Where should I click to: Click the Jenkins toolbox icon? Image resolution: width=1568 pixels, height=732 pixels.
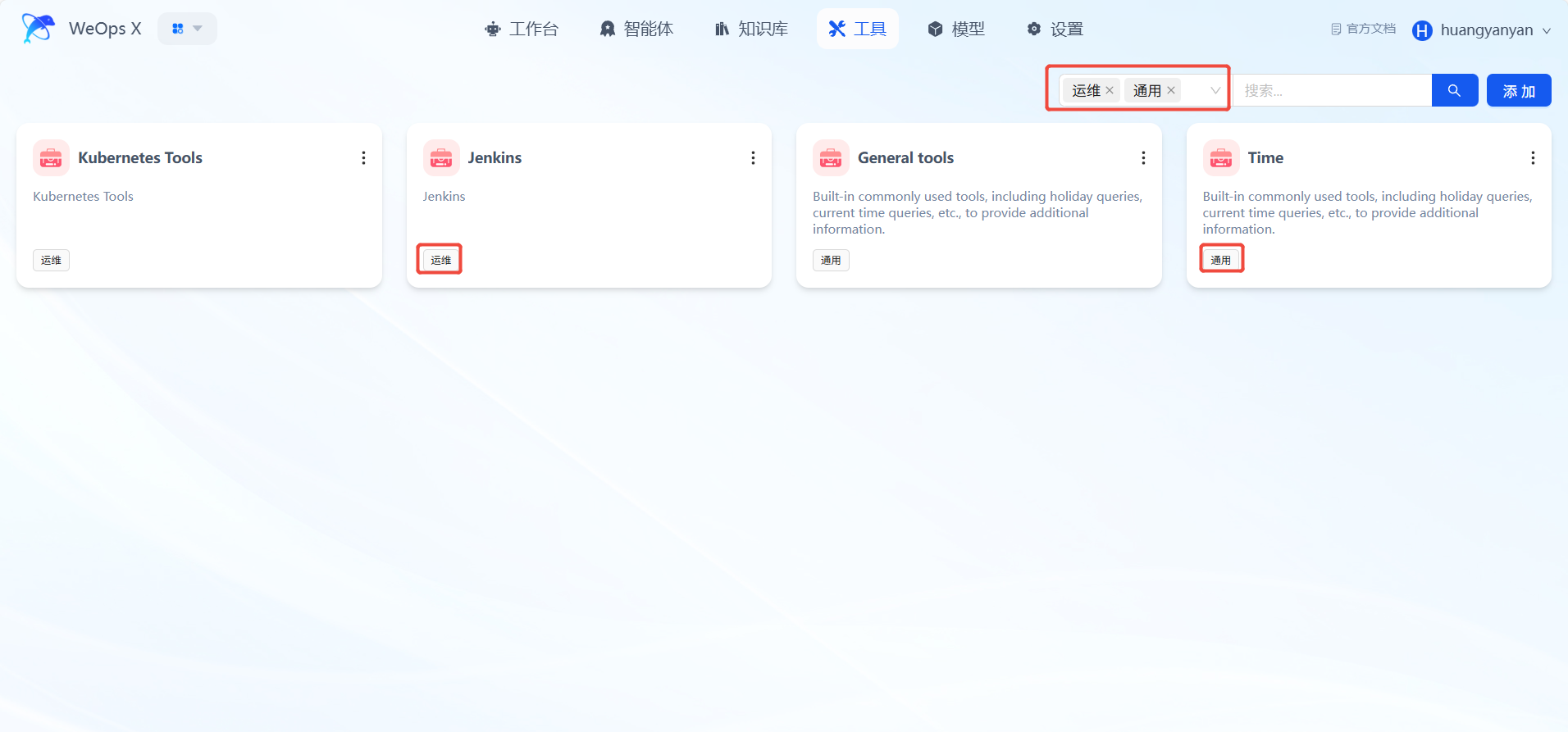(x=441, y=157)
